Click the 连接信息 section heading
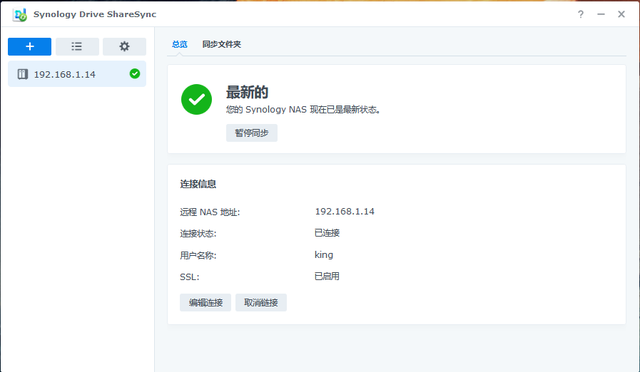 (x=198, y=184)
